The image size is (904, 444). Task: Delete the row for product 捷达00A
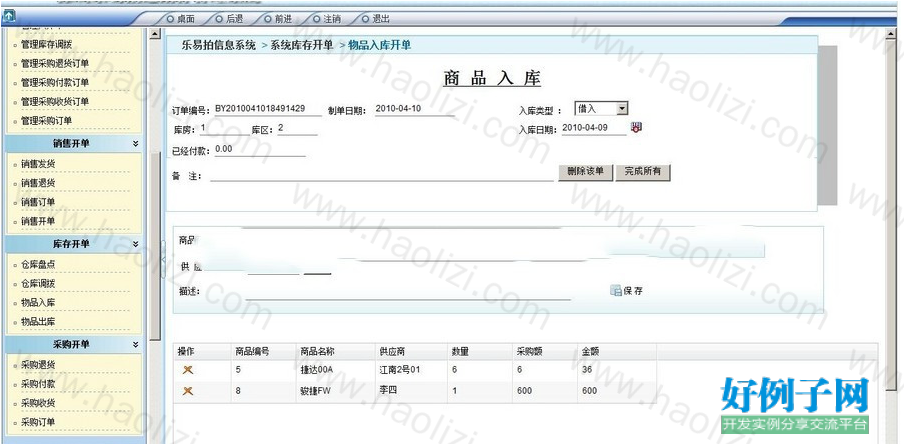pyautogui.click(x=187, y=370)
